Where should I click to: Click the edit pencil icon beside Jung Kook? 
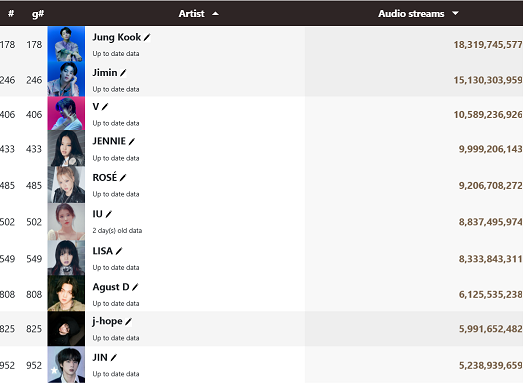pyautogui.click(x=147, y=37)
